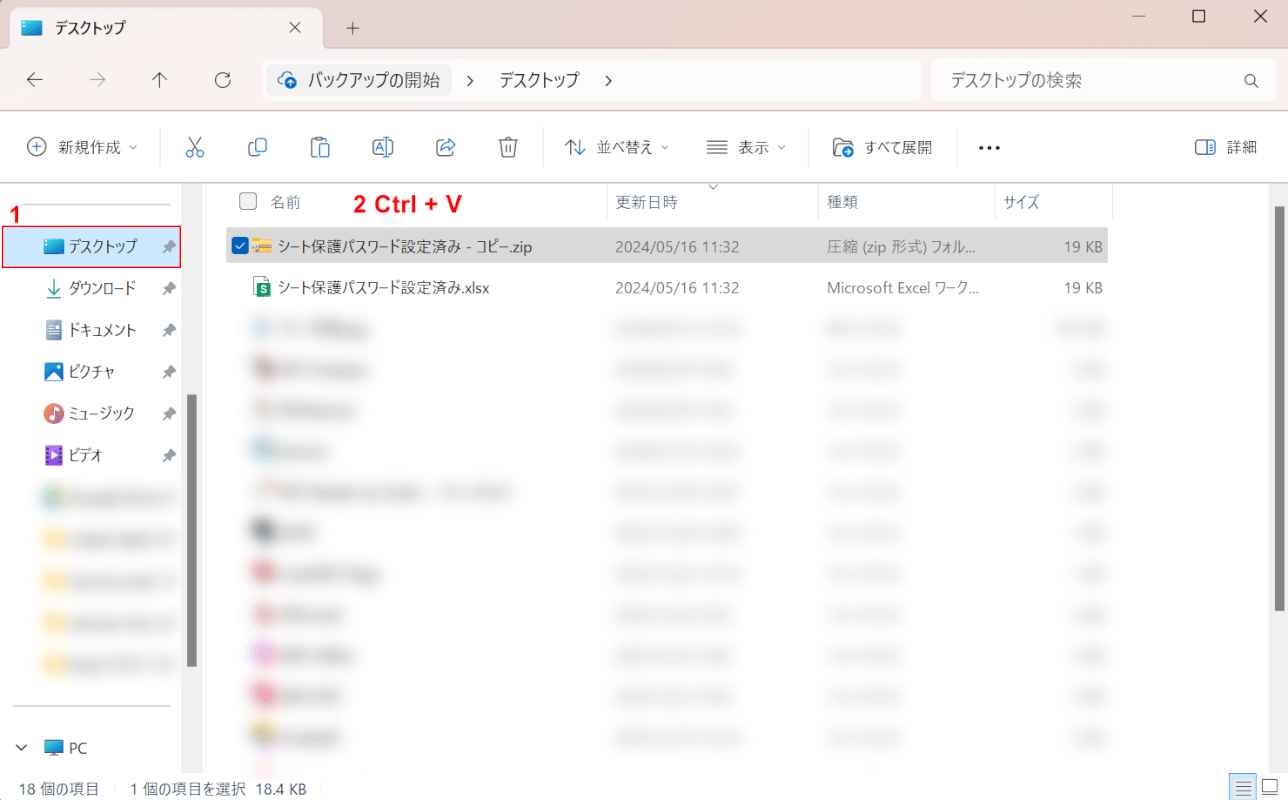The image size is (1288, 800).
Task: Sort by 更新日時 column header
Action: point(646,202)
